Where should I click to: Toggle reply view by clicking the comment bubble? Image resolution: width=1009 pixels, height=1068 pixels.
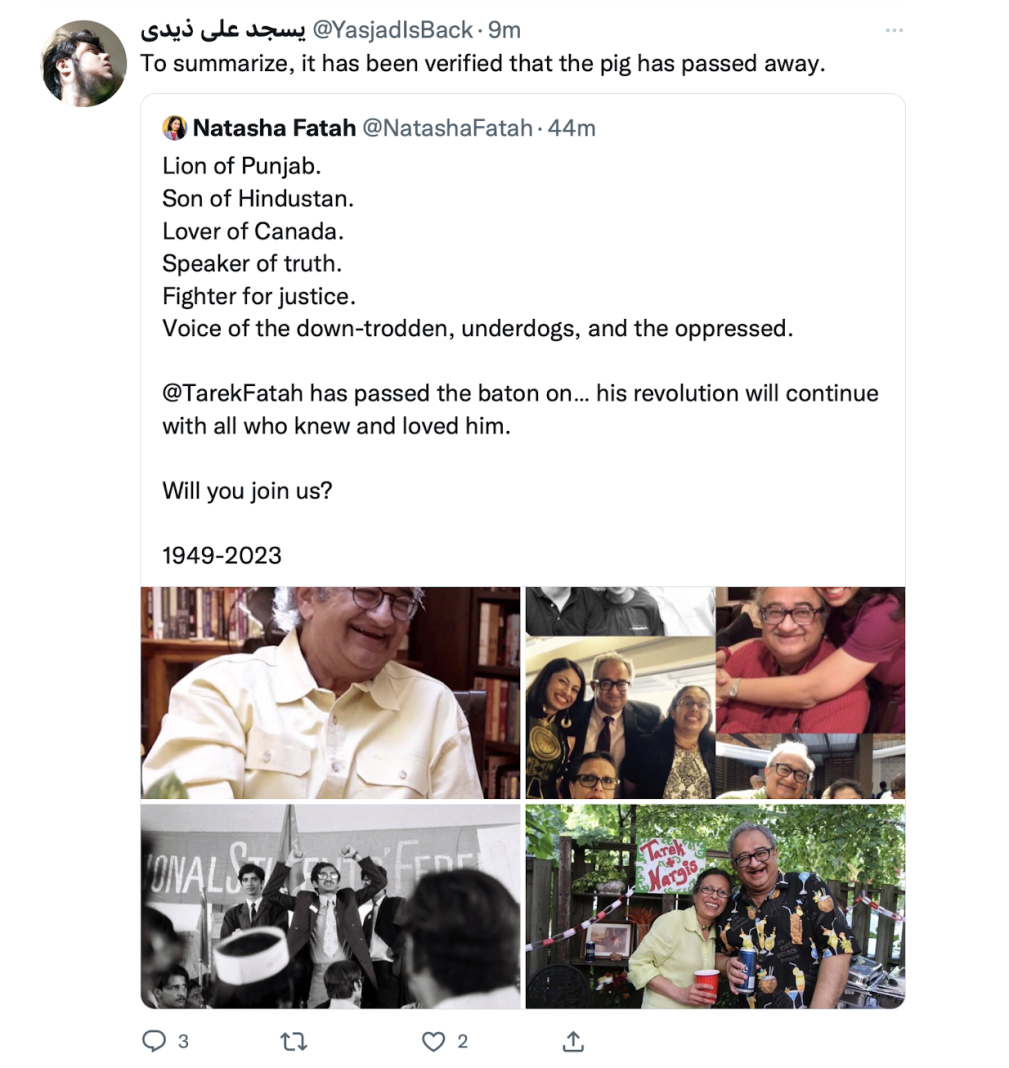click(152, 1041)
